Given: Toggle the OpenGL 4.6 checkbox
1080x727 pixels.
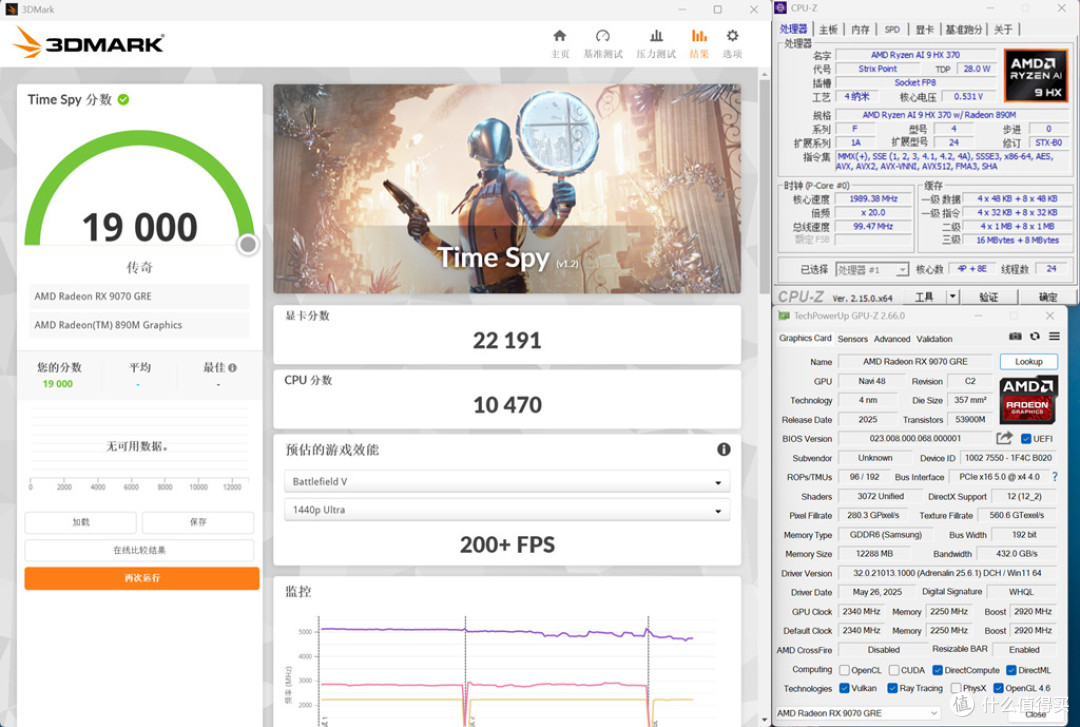Looking at the screenshot, I should (998, 688).
